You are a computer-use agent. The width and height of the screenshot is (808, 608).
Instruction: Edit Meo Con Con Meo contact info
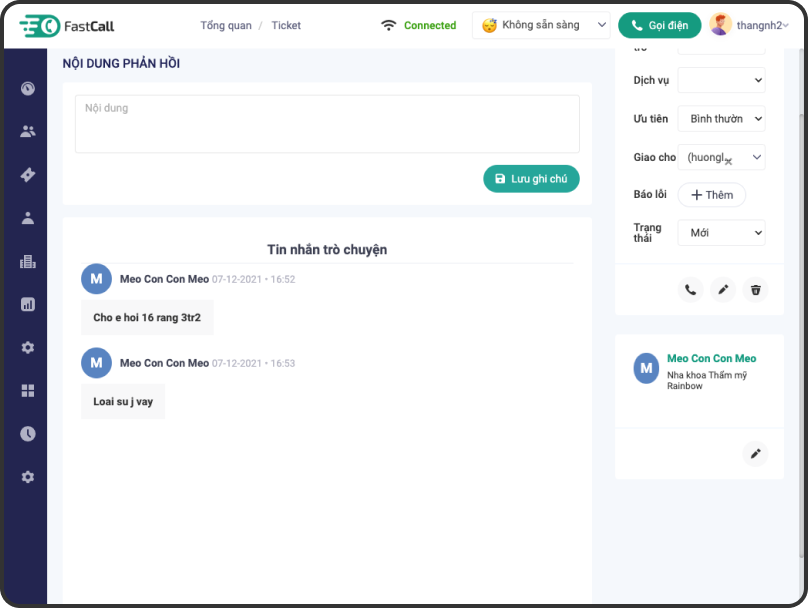[756, 453]
